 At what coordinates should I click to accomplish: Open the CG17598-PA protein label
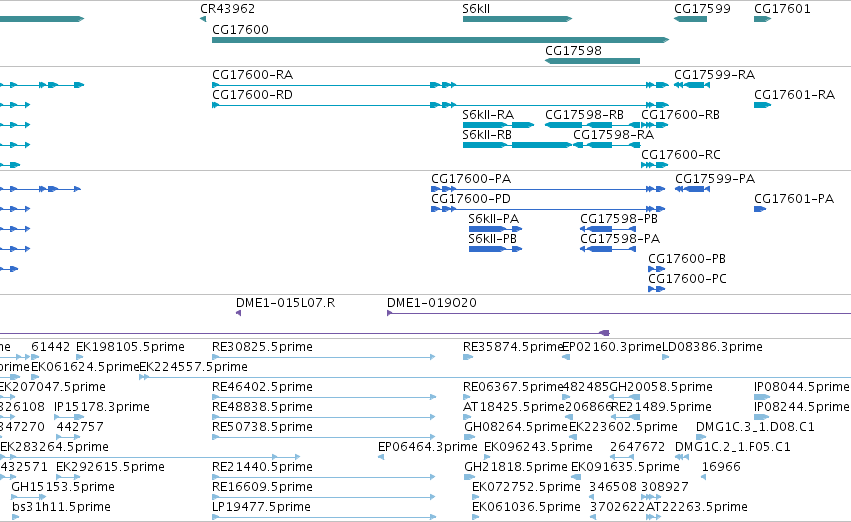620,239
